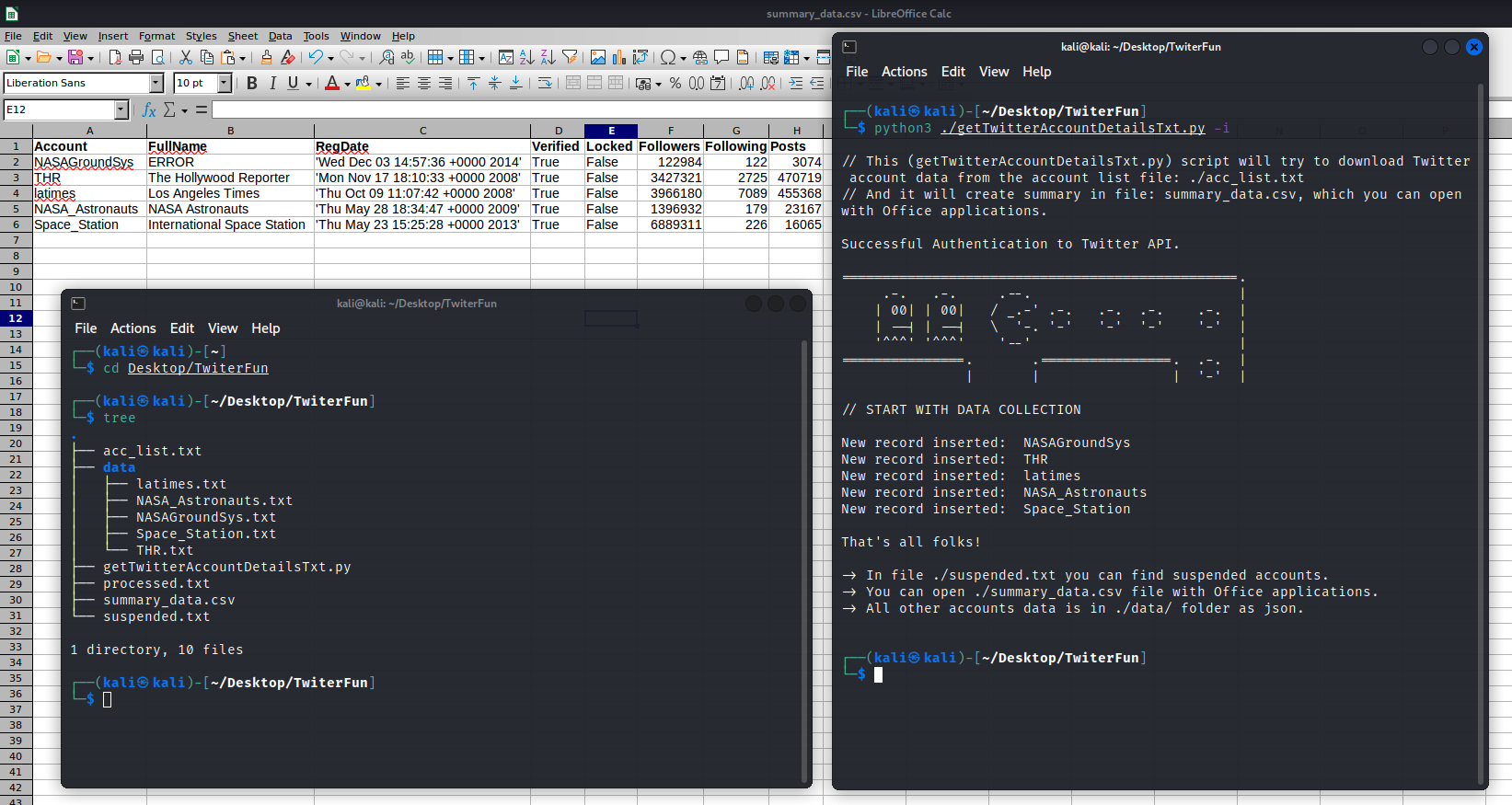Click the Cut scissors icon

tap(186, 57)
